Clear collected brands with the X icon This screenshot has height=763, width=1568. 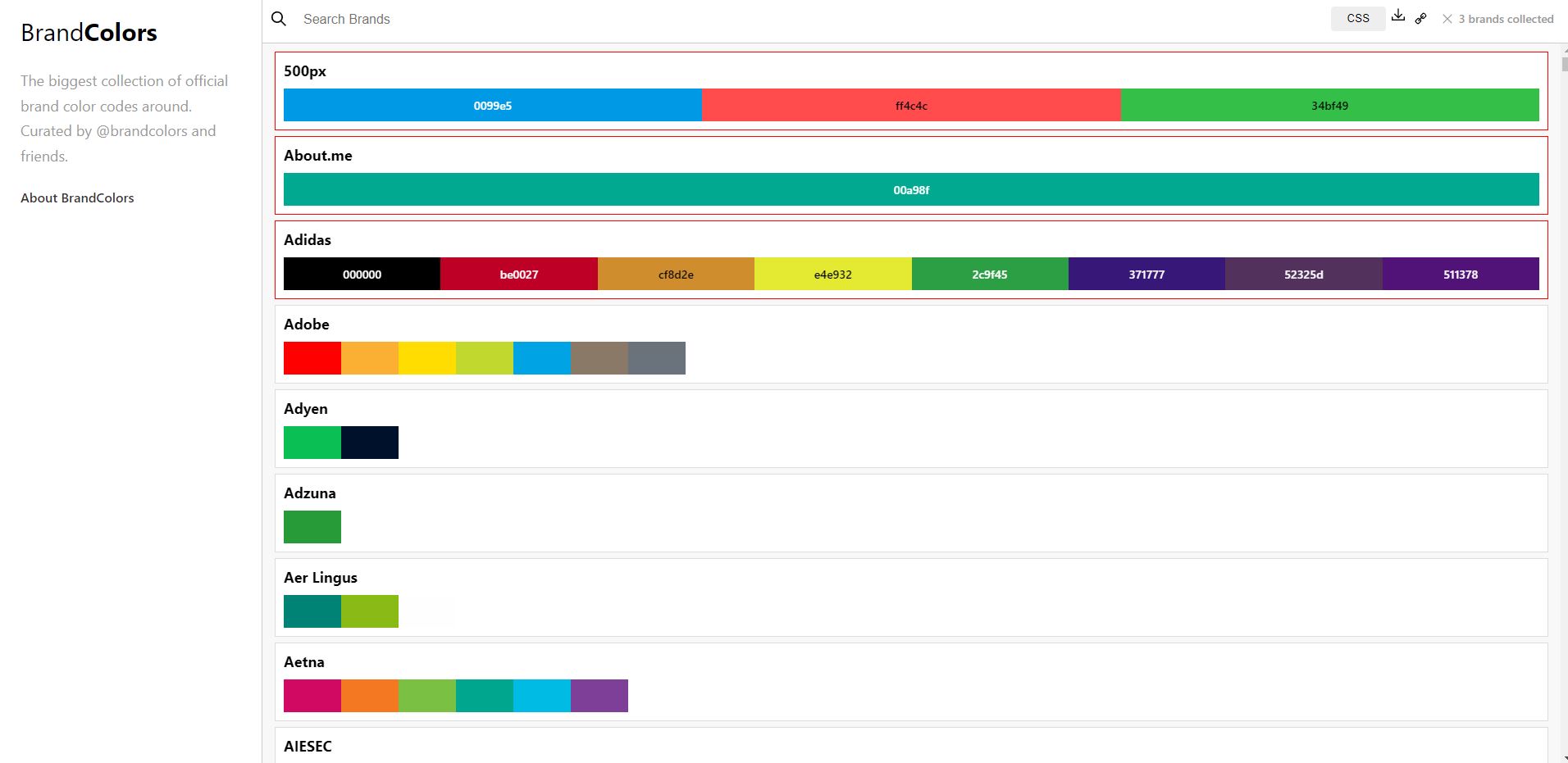pyautogui.click(x=1447, y=19)
